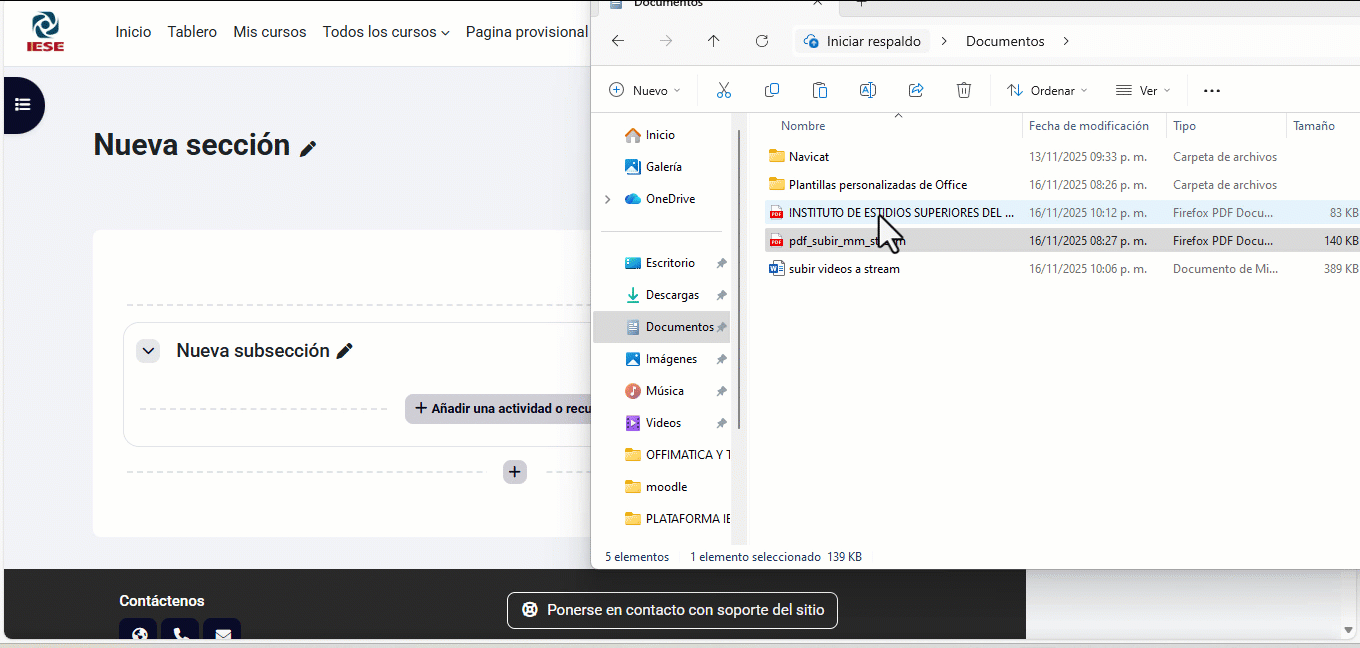Open the Moodle course index sidebar icon
The width and height of the screenshot is (1360, 648).
pyautogui.click(x=21, y=105)
